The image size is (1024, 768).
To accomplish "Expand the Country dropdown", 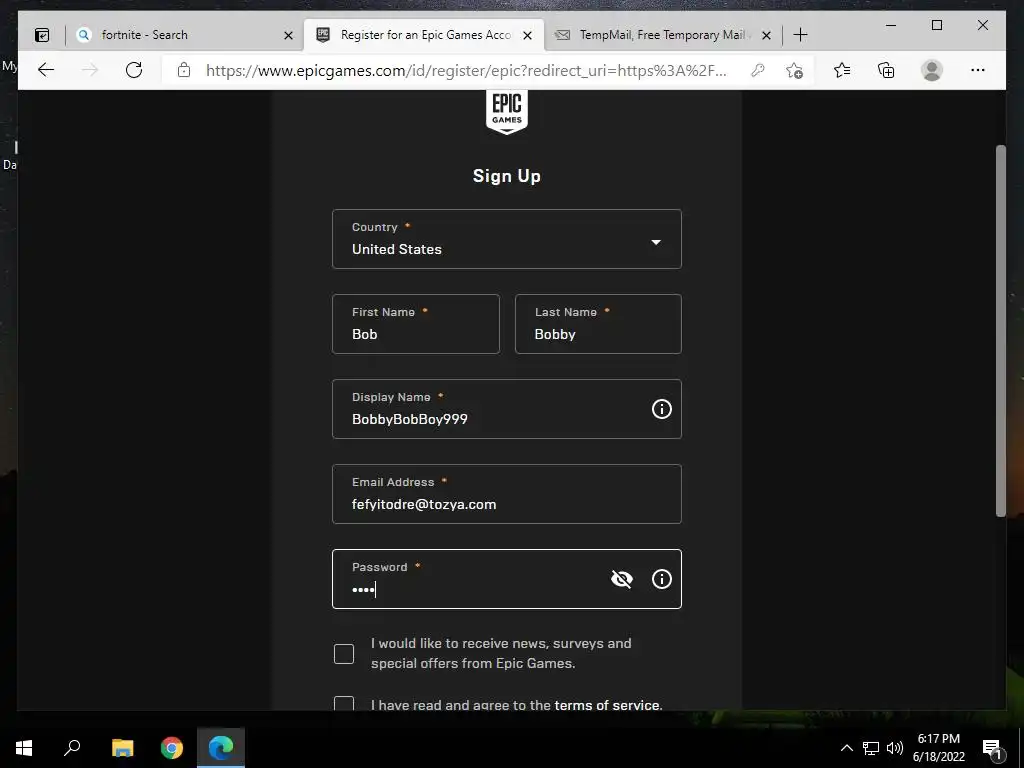I will [507, 239].
